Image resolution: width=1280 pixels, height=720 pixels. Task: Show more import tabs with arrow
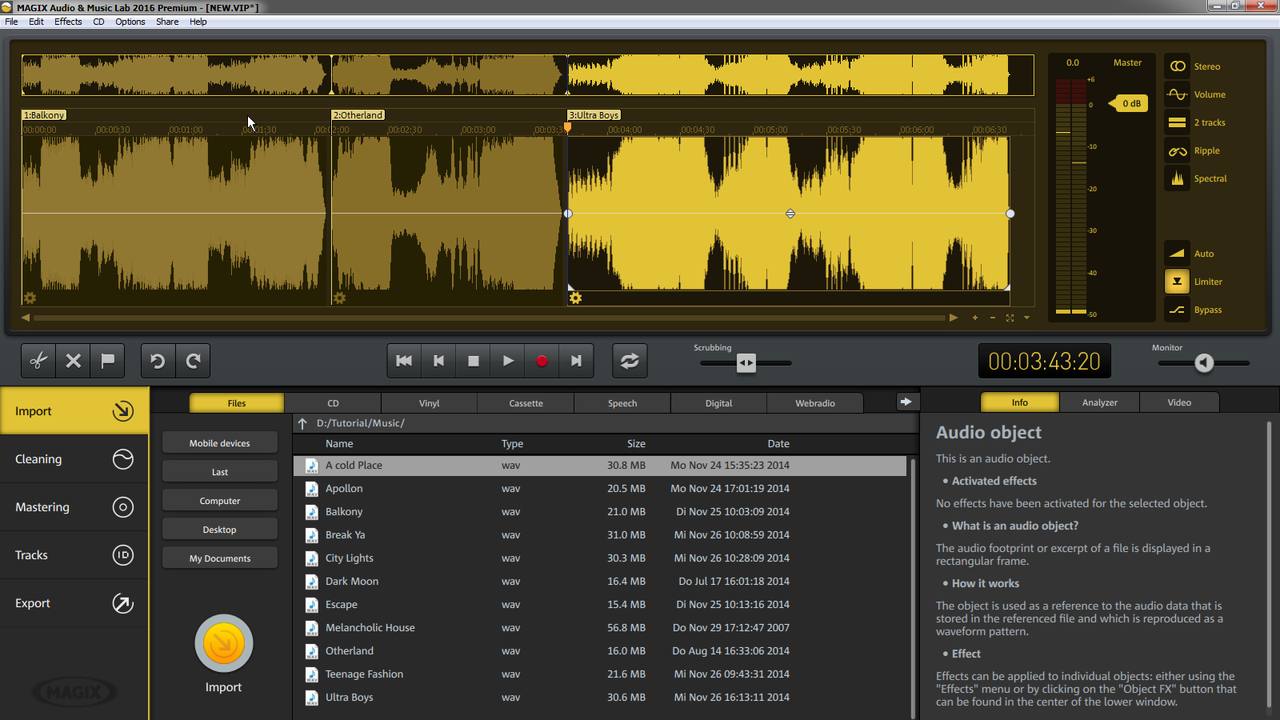pyautogui.click(x=905, y=402)
